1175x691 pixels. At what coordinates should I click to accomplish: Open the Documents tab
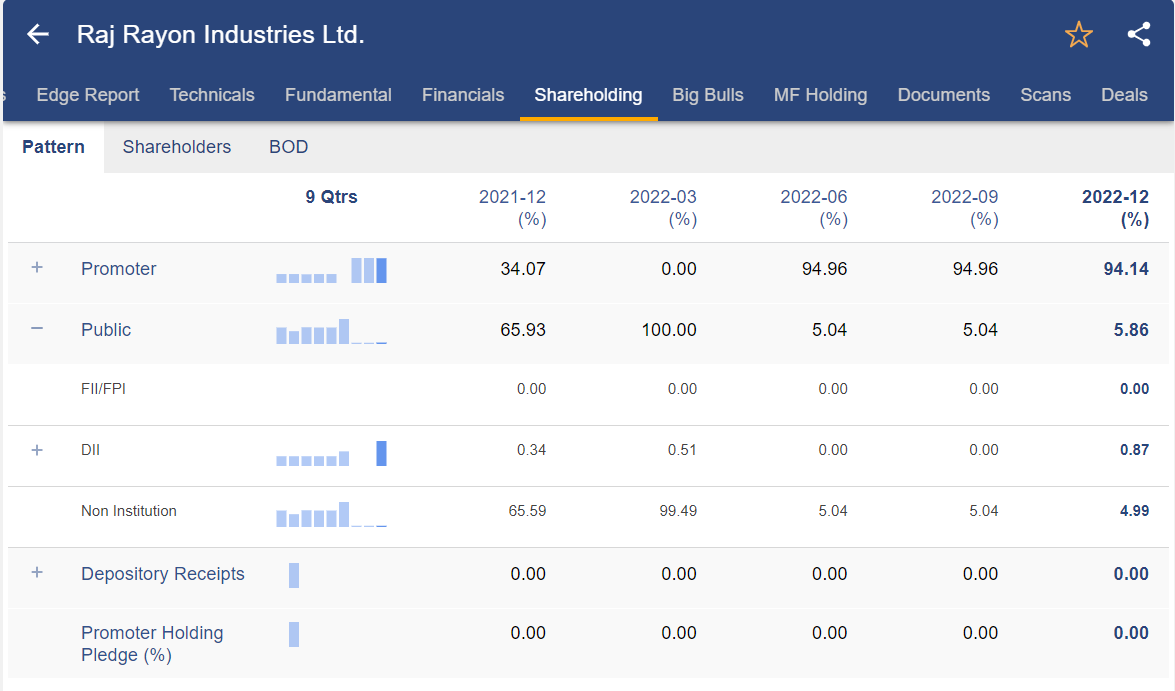pos(943,95)
